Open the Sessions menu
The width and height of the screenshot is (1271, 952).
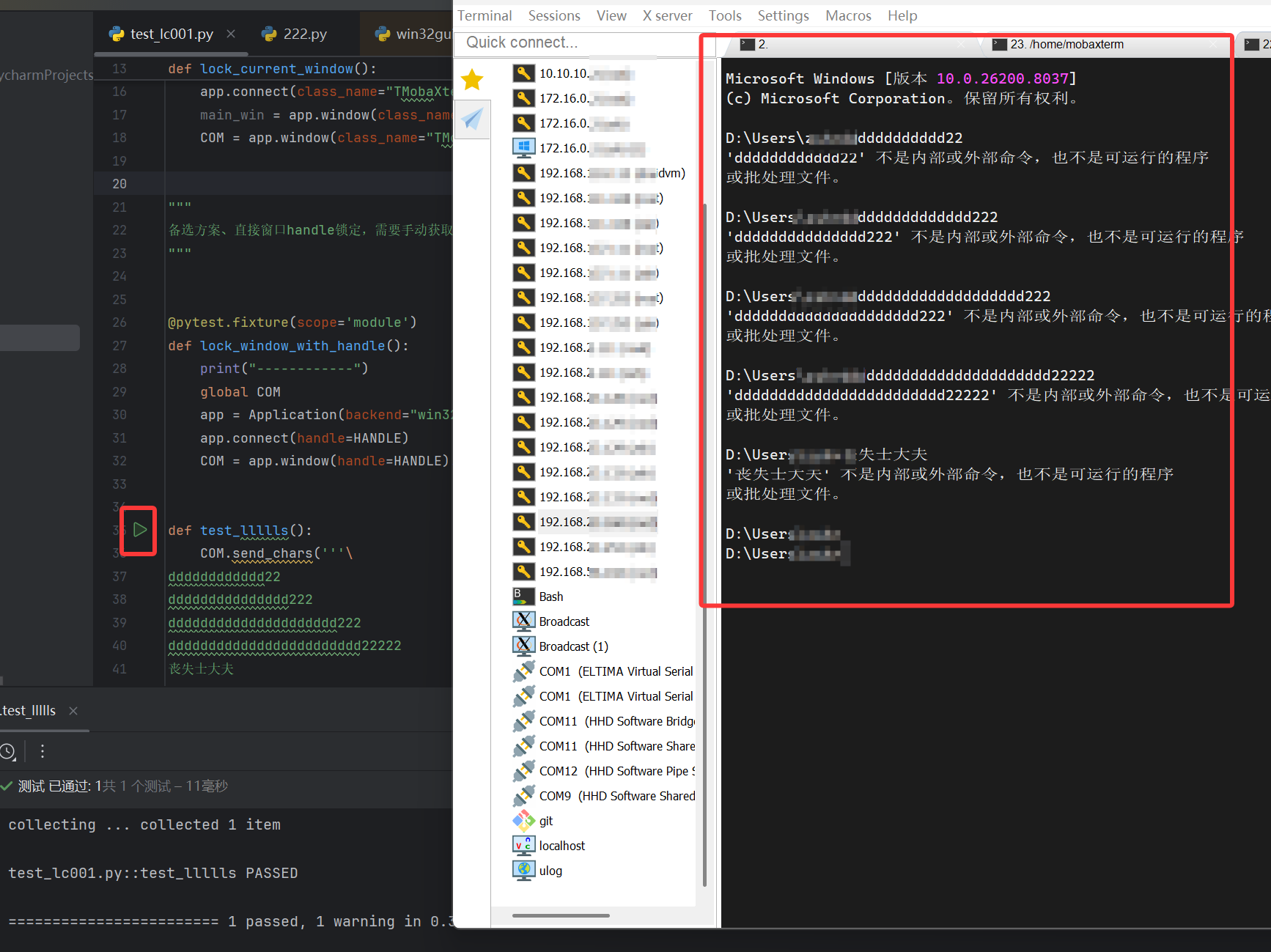(x=554, y=15)
